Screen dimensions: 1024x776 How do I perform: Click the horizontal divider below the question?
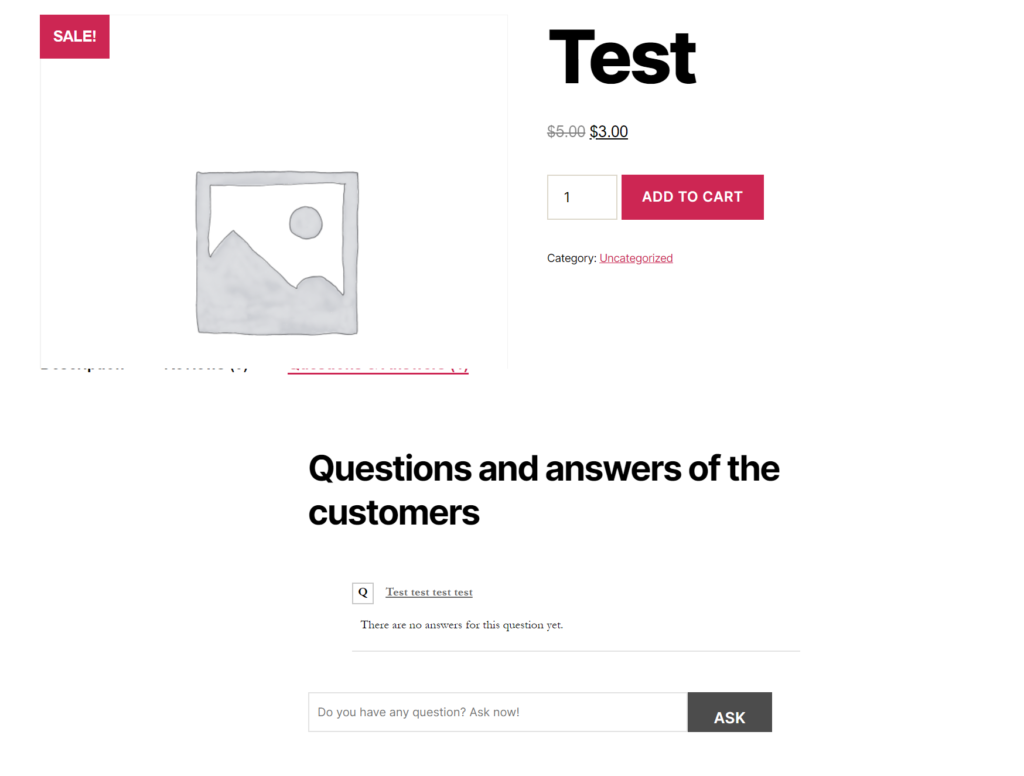575,651
